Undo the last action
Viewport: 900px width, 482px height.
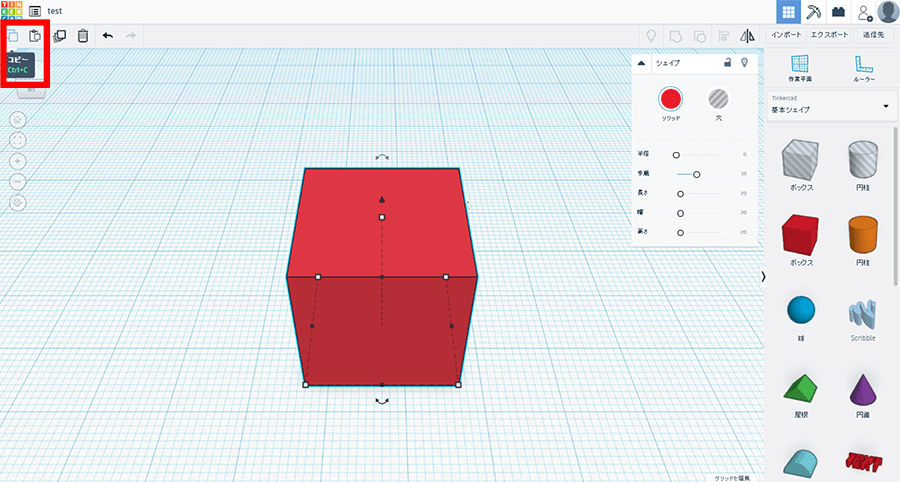coord(108,36)
